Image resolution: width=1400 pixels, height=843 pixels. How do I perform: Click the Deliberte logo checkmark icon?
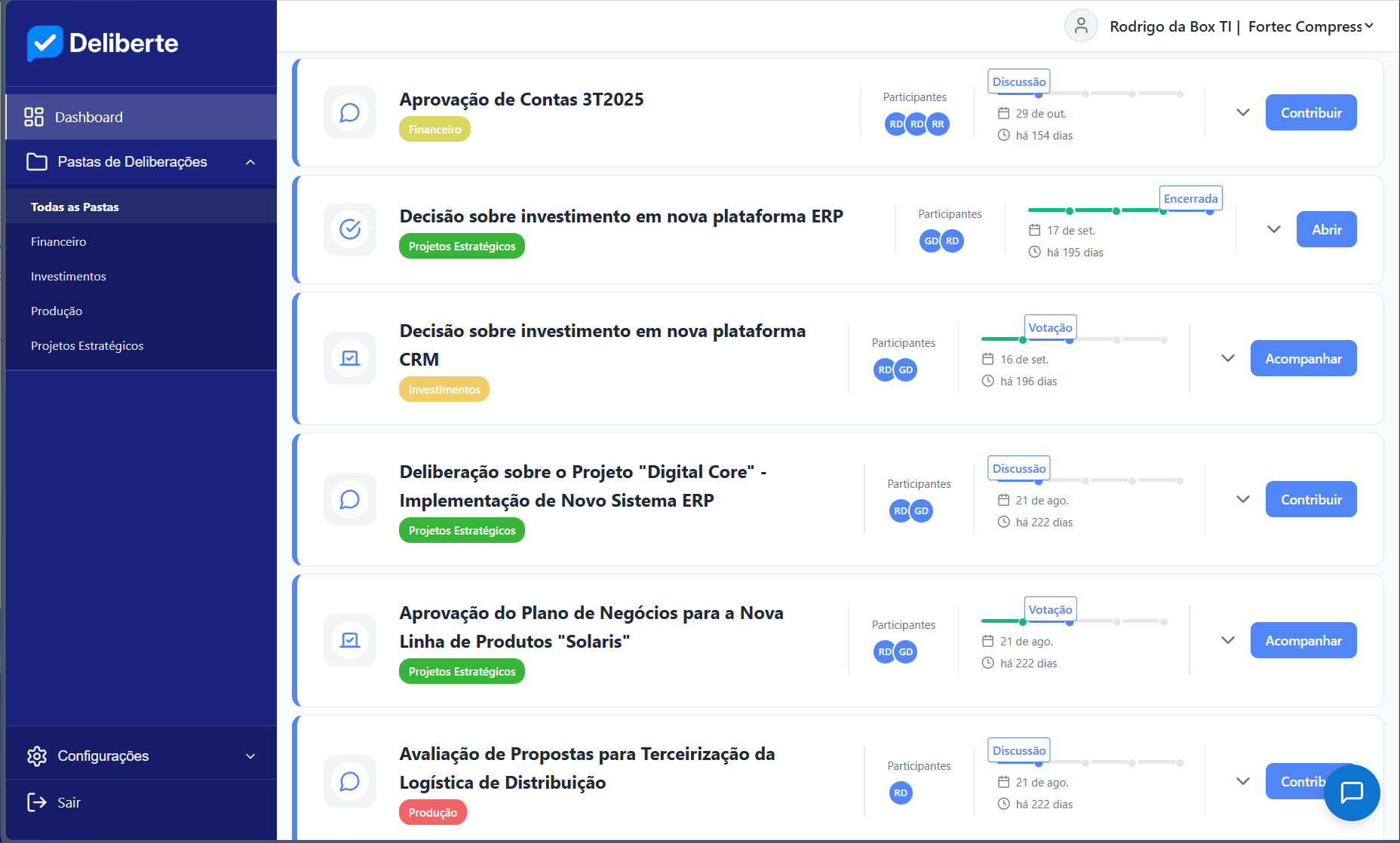tap(45, 43)
